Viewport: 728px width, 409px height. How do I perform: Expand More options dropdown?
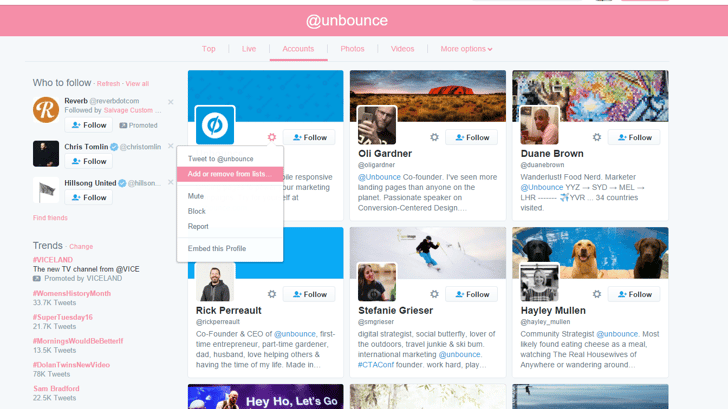[x=466, y=49]
